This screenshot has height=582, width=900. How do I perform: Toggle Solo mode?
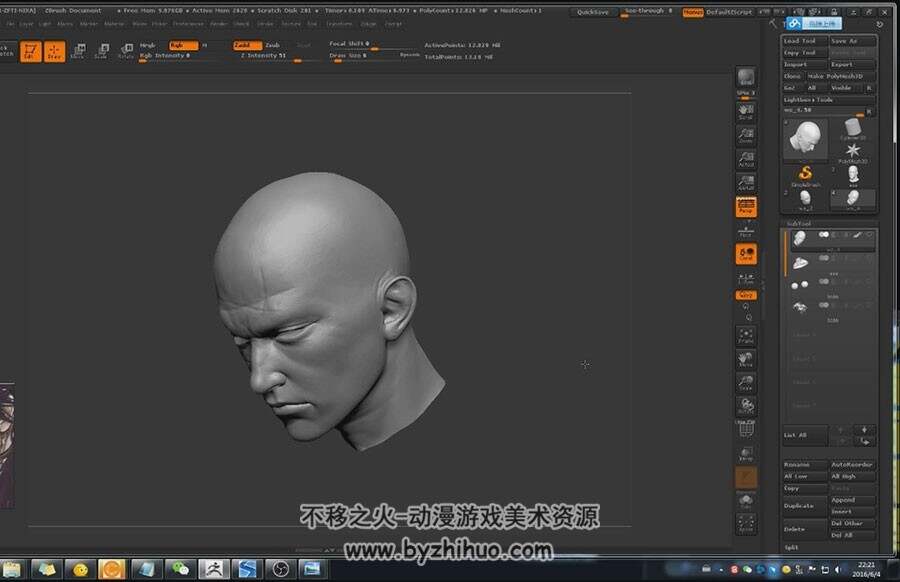click(x=746, y=501)
